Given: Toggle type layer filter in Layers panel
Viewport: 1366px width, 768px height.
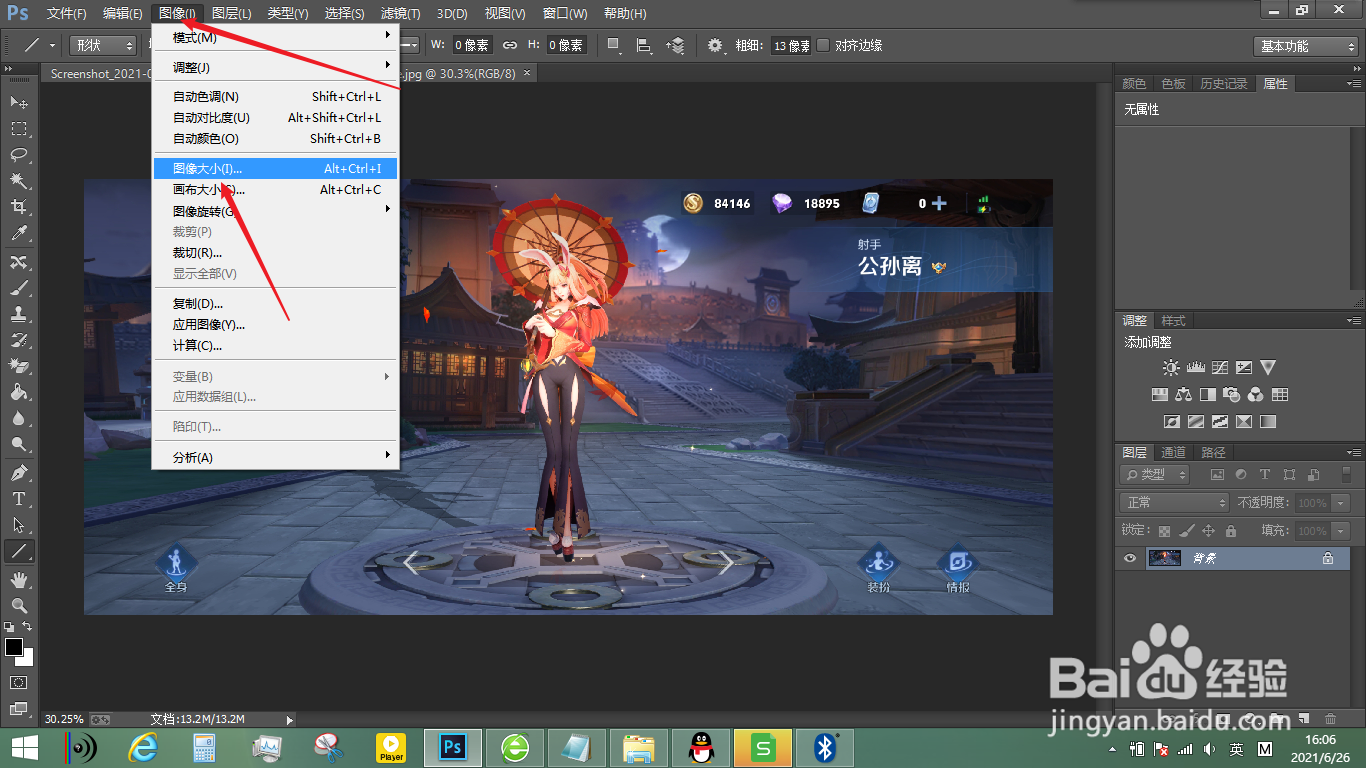Looking at the screenshot, I should click(1265, 475).
